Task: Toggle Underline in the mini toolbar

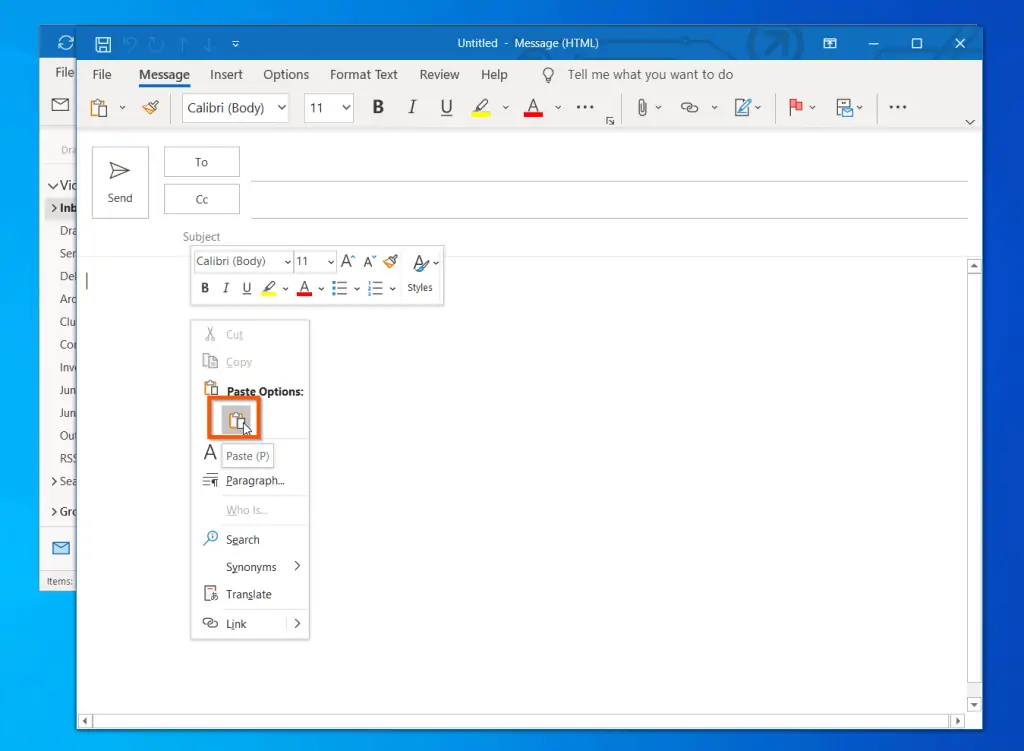Action: pos(247,288)
